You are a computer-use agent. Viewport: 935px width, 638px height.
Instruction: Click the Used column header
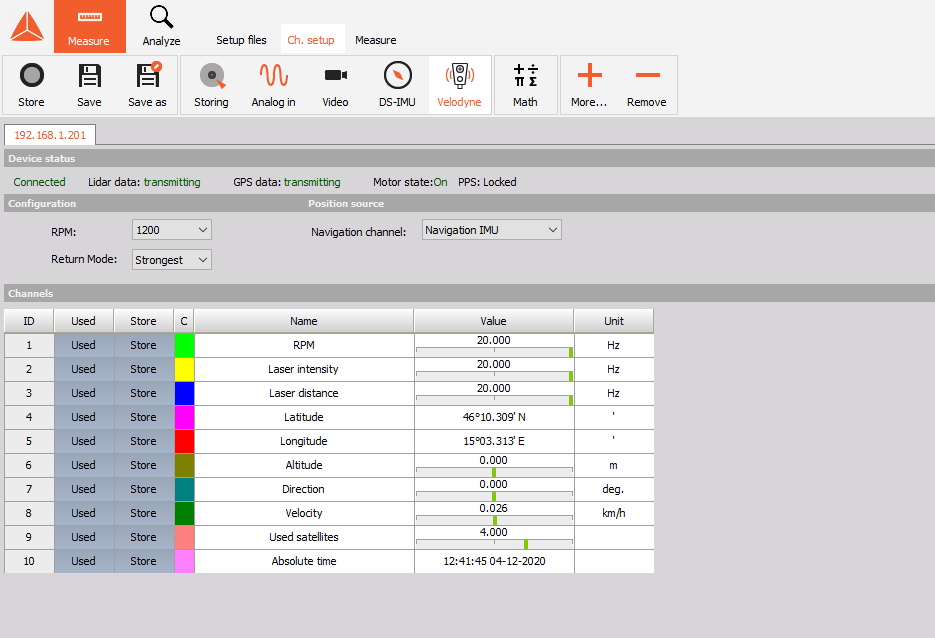(83, 321)
